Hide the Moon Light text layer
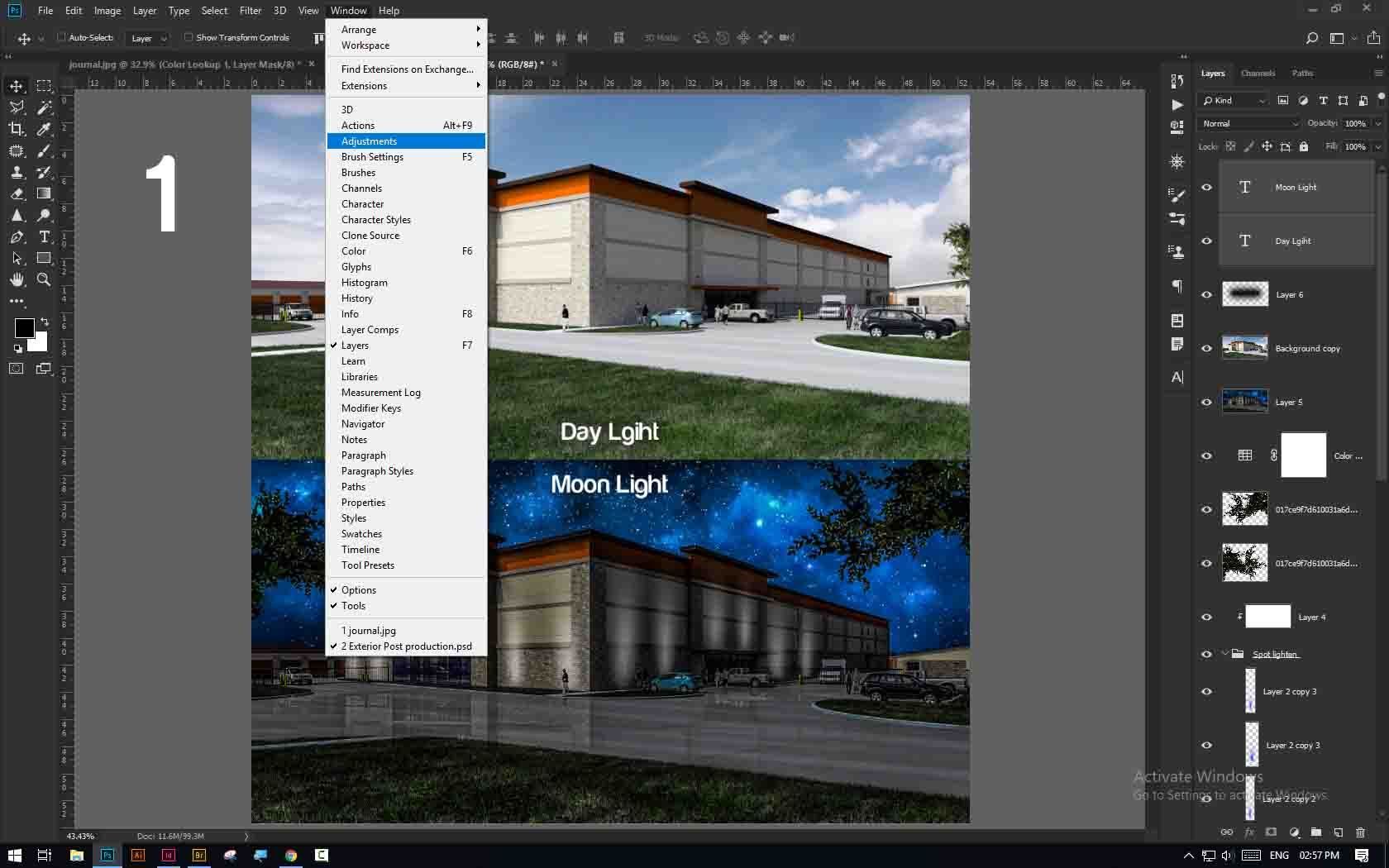Viewport: 1389px width, 868px height. pyautogui.click(x=1206, y=188)
